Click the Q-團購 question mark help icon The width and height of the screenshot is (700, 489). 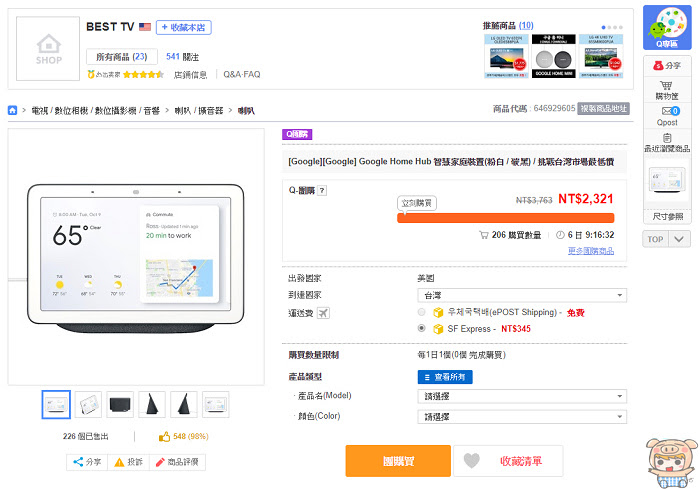(322, 191)
